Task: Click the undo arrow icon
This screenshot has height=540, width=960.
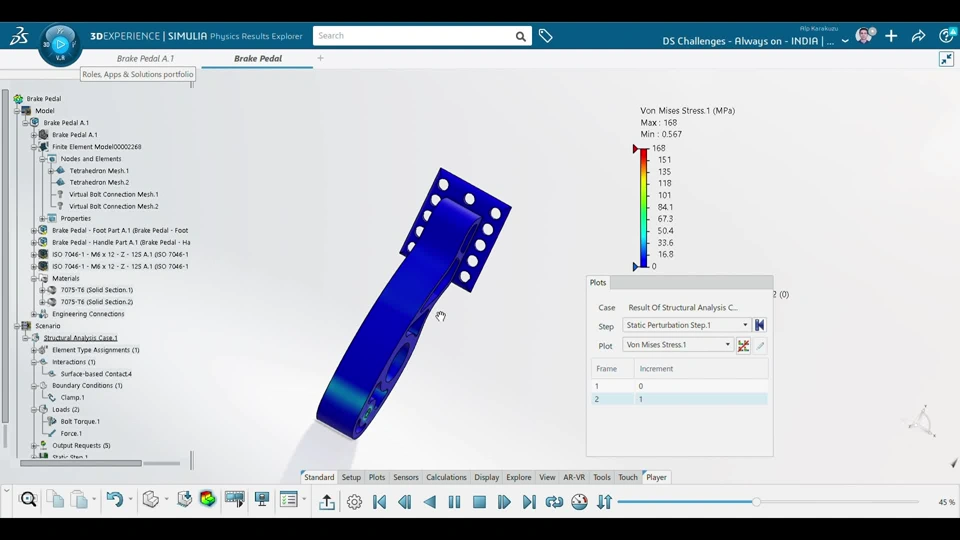Action: (x=114, y=500)
